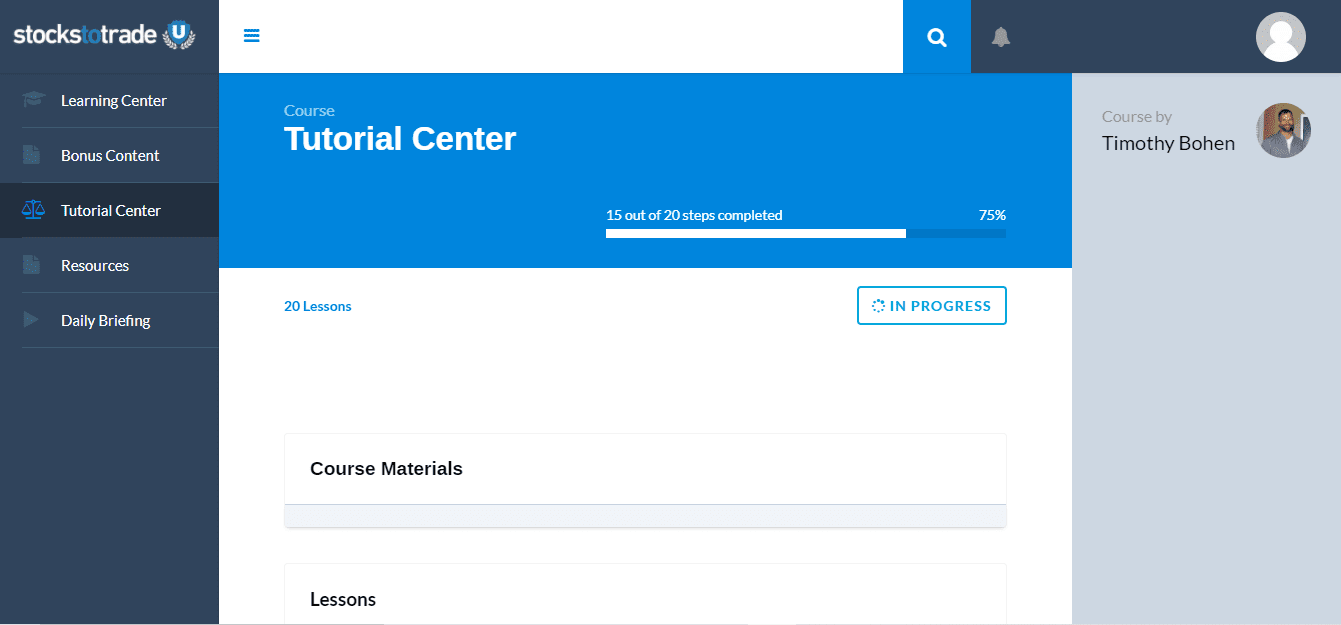Viewport: 1341px width, 625px height.
Task: Open Bonus Content in sidebar
Action: [109, 155]
